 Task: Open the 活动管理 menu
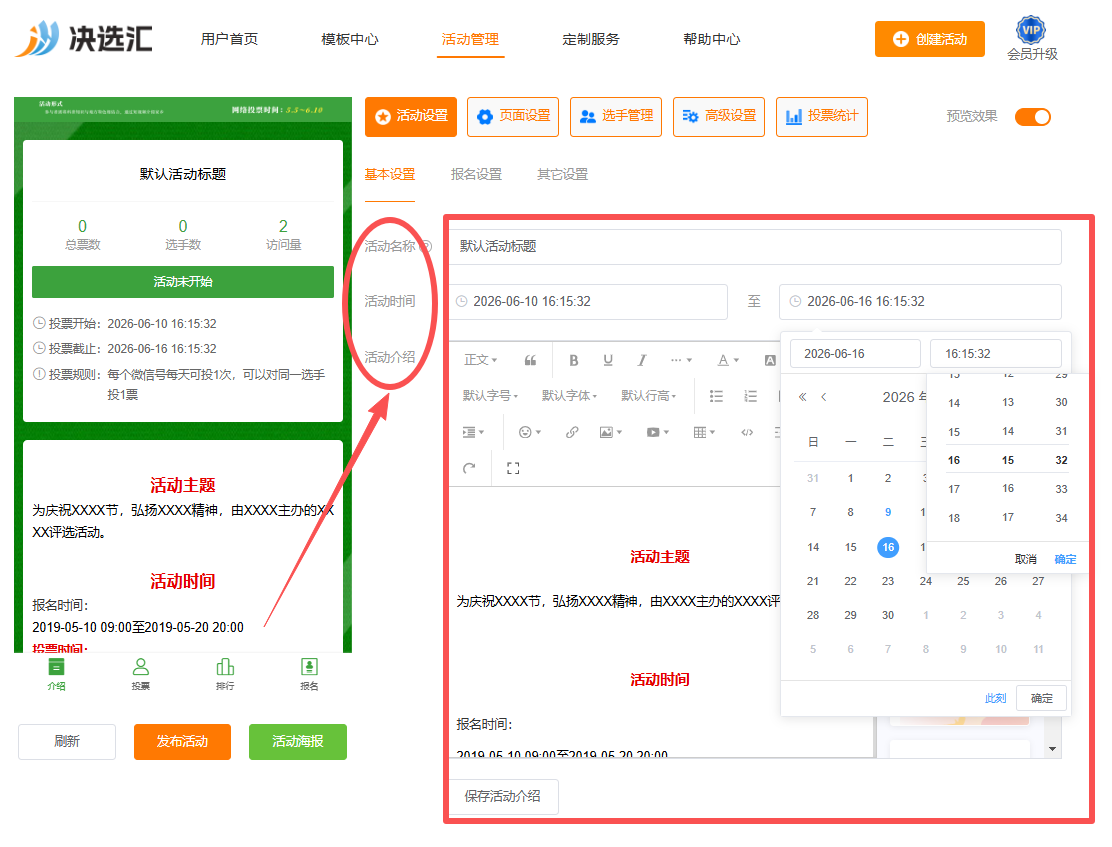point(470,39)
